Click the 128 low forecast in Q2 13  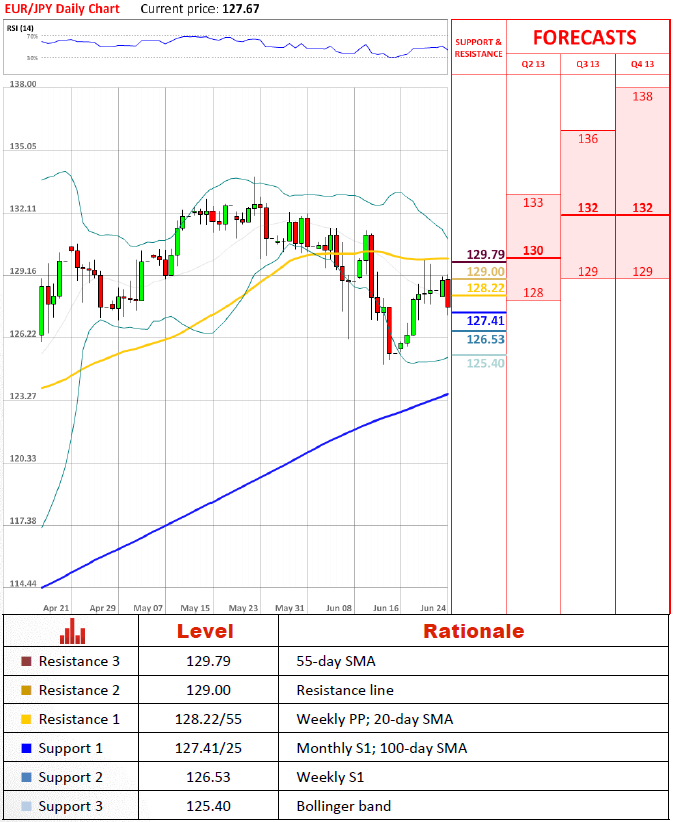click(x=533, y=293)
